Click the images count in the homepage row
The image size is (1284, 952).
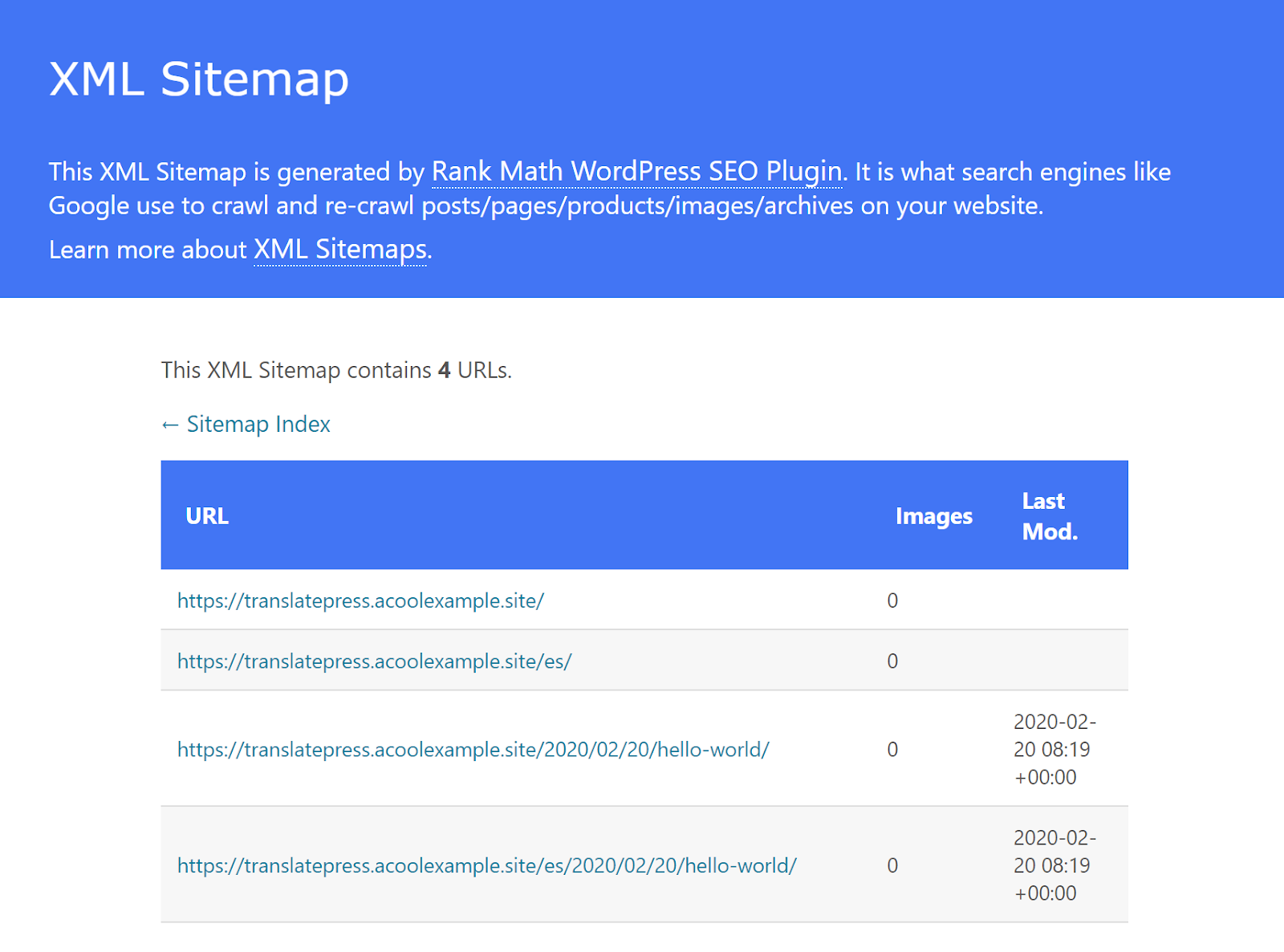point(892,600)
